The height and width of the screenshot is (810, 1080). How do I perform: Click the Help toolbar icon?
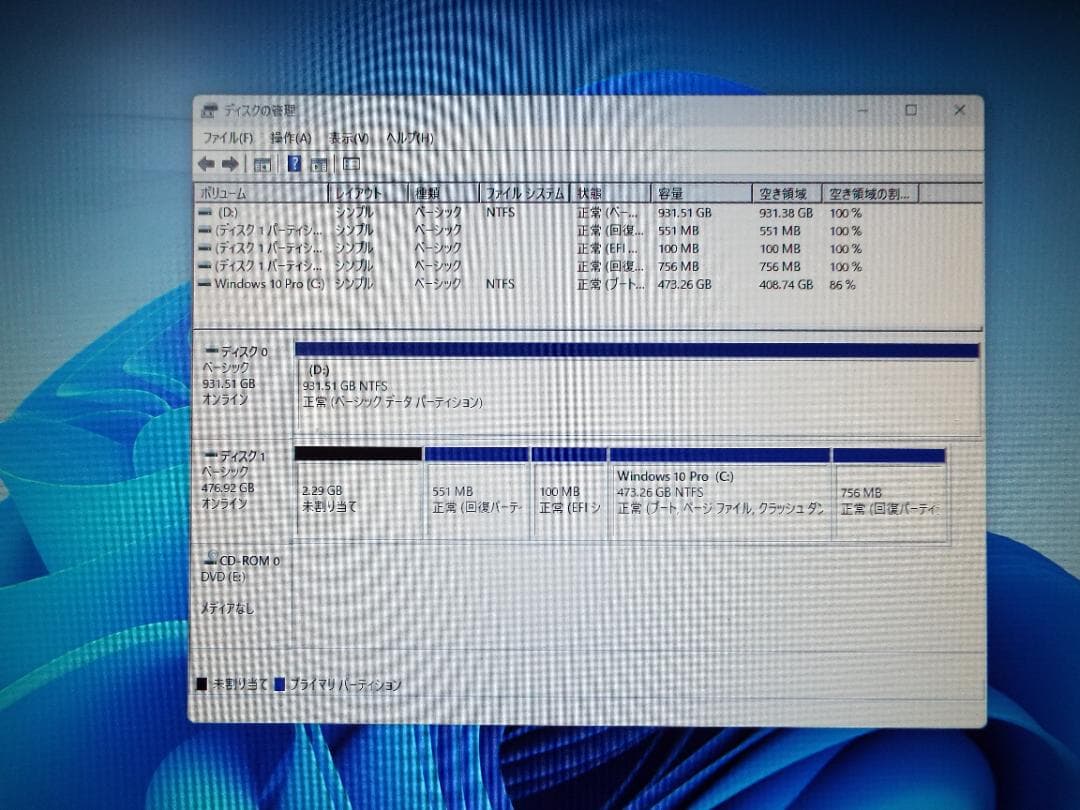coord(293,164)
